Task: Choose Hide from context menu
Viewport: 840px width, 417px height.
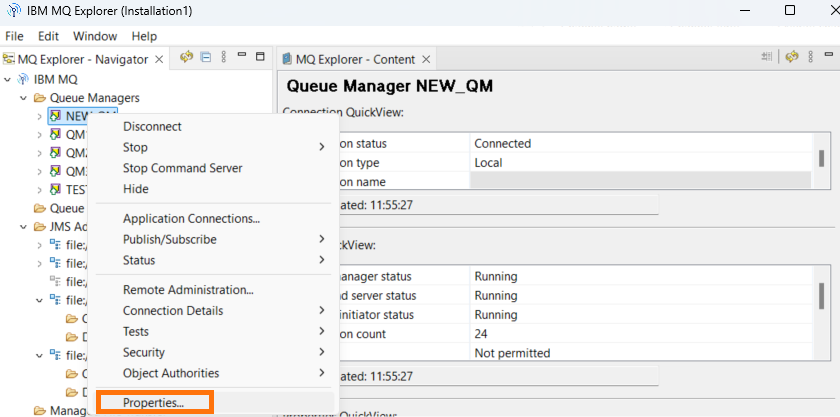Action: (215, 189)
